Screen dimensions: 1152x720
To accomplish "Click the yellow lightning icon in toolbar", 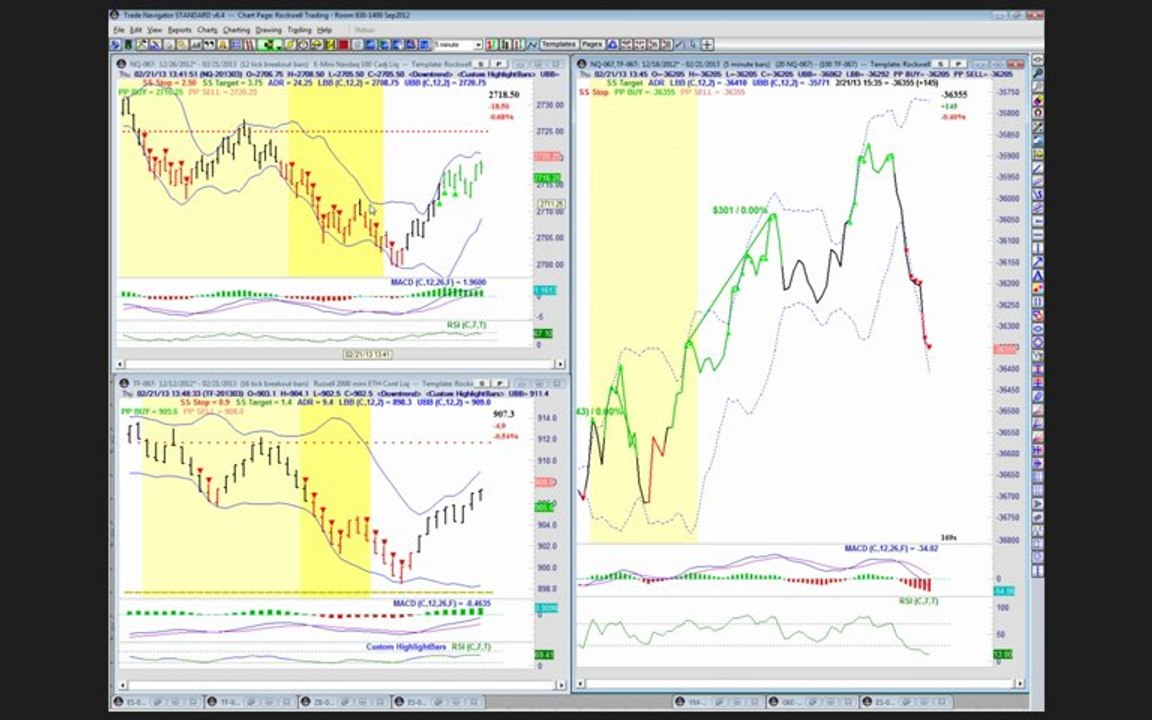I will [330, 45].
